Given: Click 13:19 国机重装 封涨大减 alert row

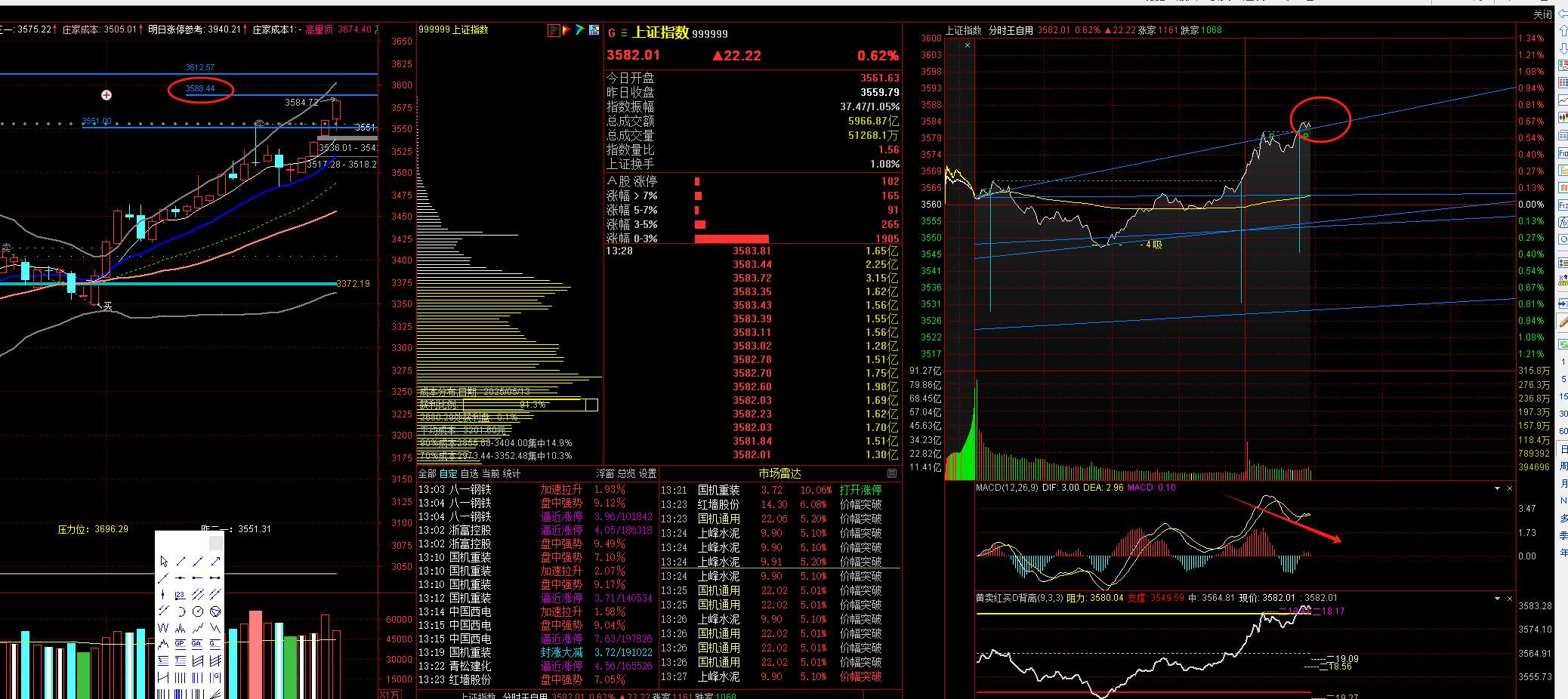Looking at the screenshot, I should [537, 652].
